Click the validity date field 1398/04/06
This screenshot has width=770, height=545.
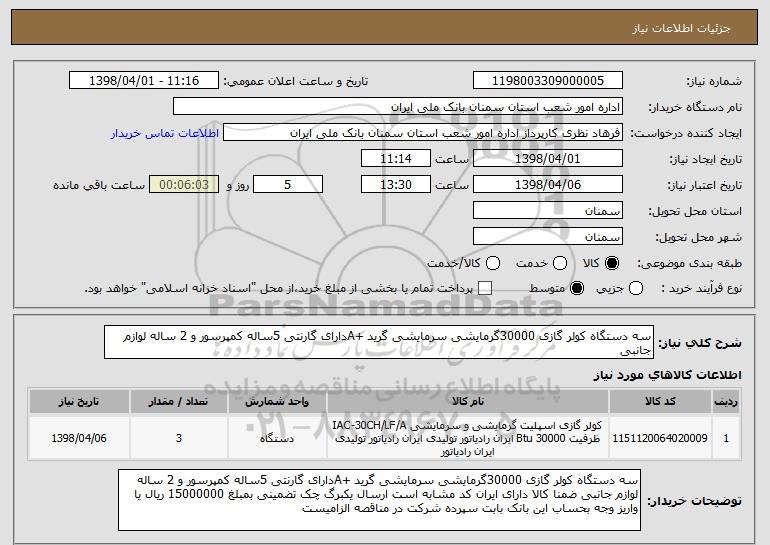coord(548,185)
